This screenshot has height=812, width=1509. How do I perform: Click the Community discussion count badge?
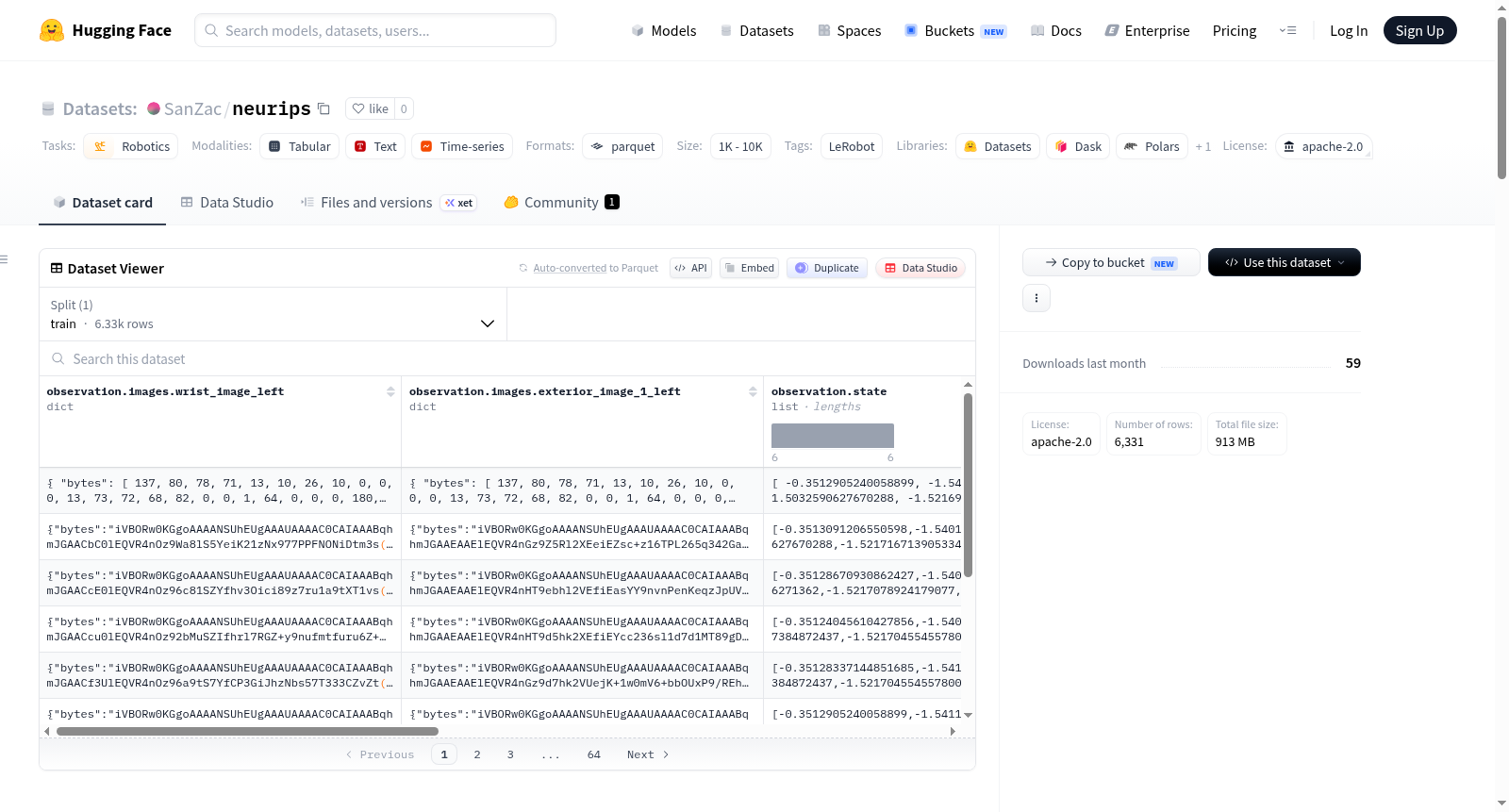[x=612, y=202]
